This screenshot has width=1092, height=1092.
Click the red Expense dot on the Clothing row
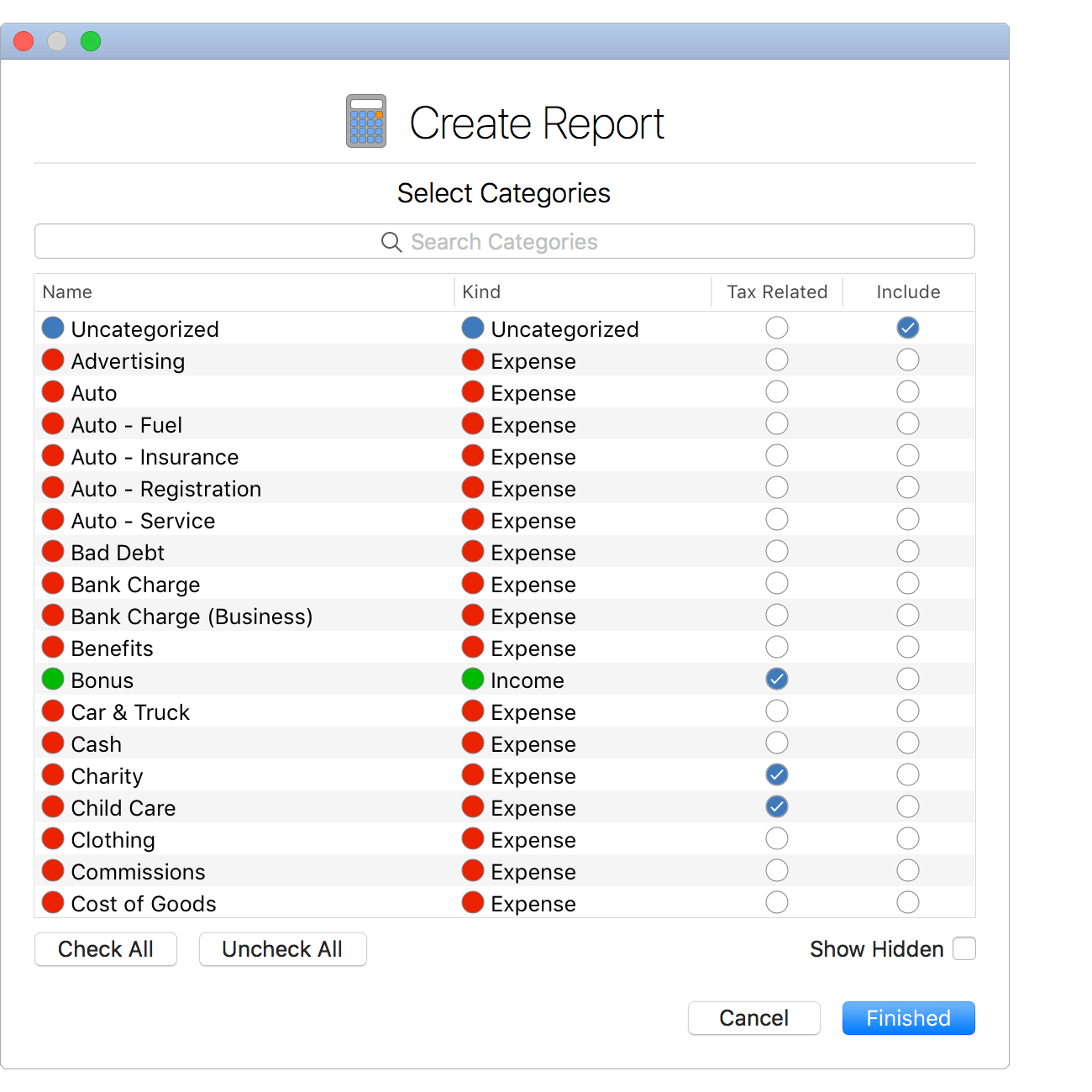tap(472, 838)
